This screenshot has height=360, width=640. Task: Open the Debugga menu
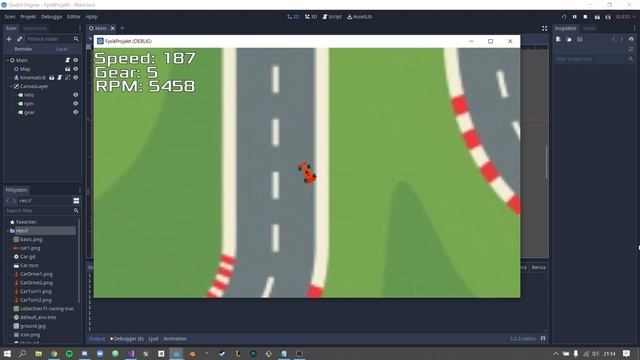pyautogui.click(x=51, y=17)
